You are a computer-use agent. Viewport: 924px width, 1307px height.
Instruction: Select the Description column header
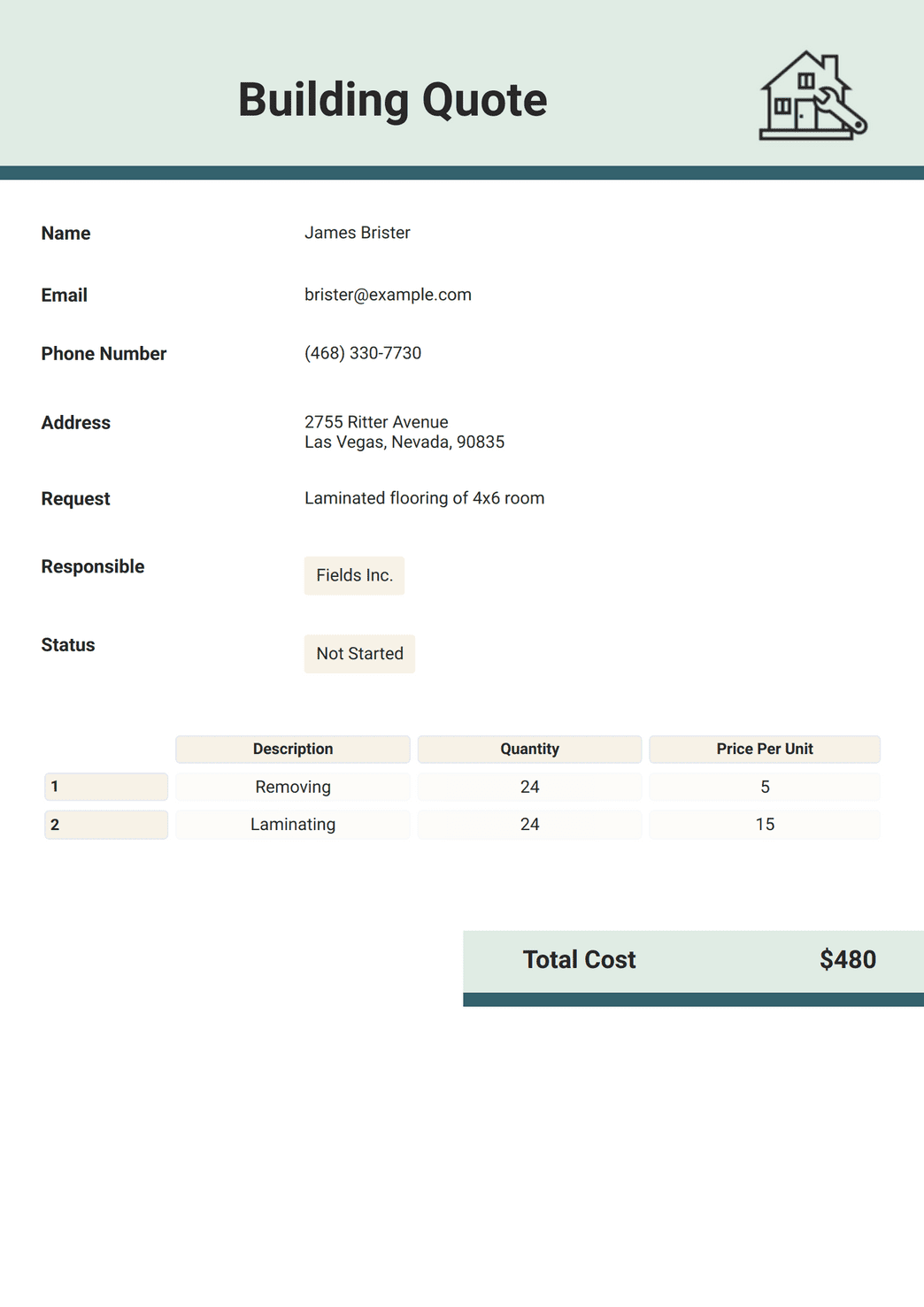[x=293, y=749]
